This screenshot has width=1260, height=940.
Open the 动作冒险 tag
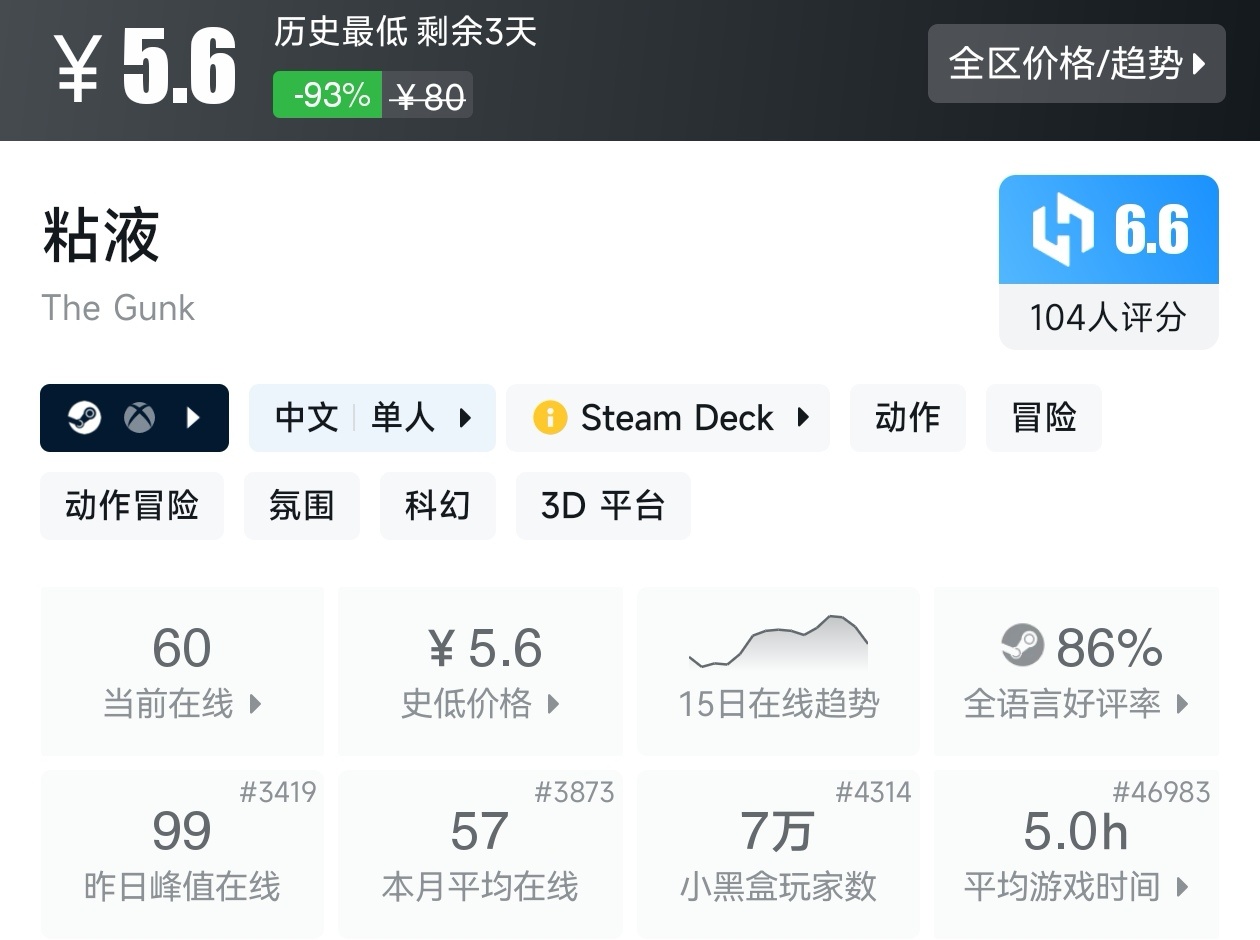(132, 505)
